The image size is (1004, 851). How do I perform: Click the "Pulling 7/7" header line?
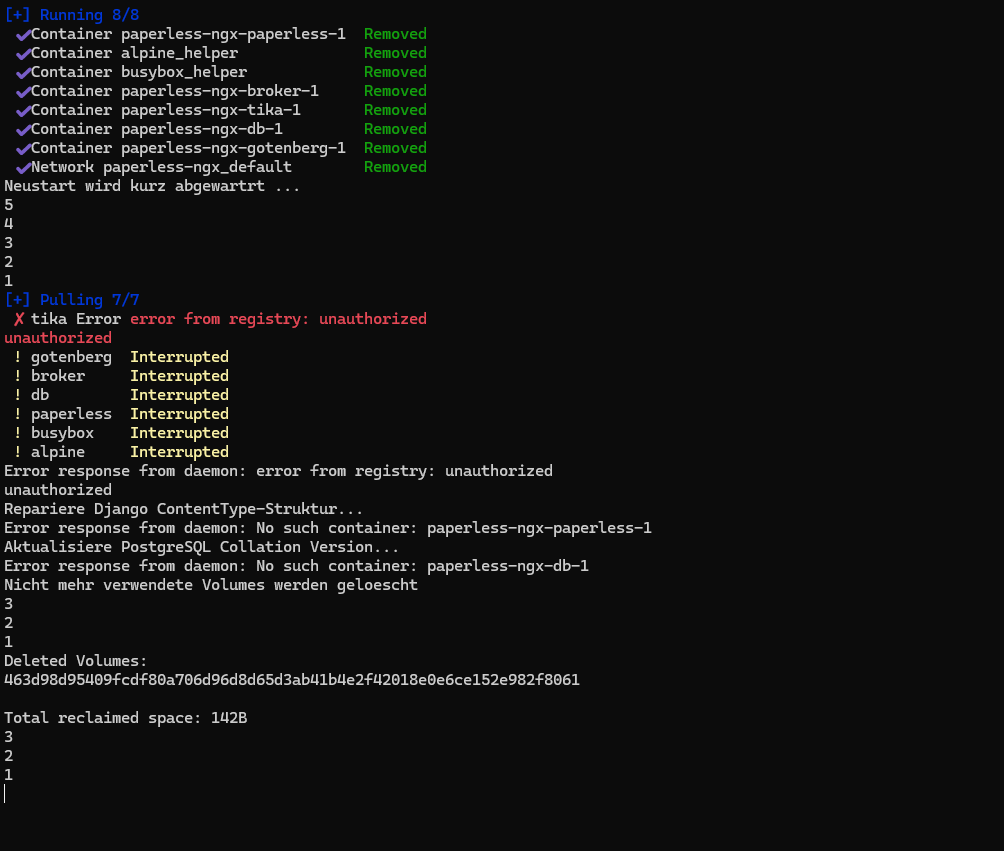71,300
